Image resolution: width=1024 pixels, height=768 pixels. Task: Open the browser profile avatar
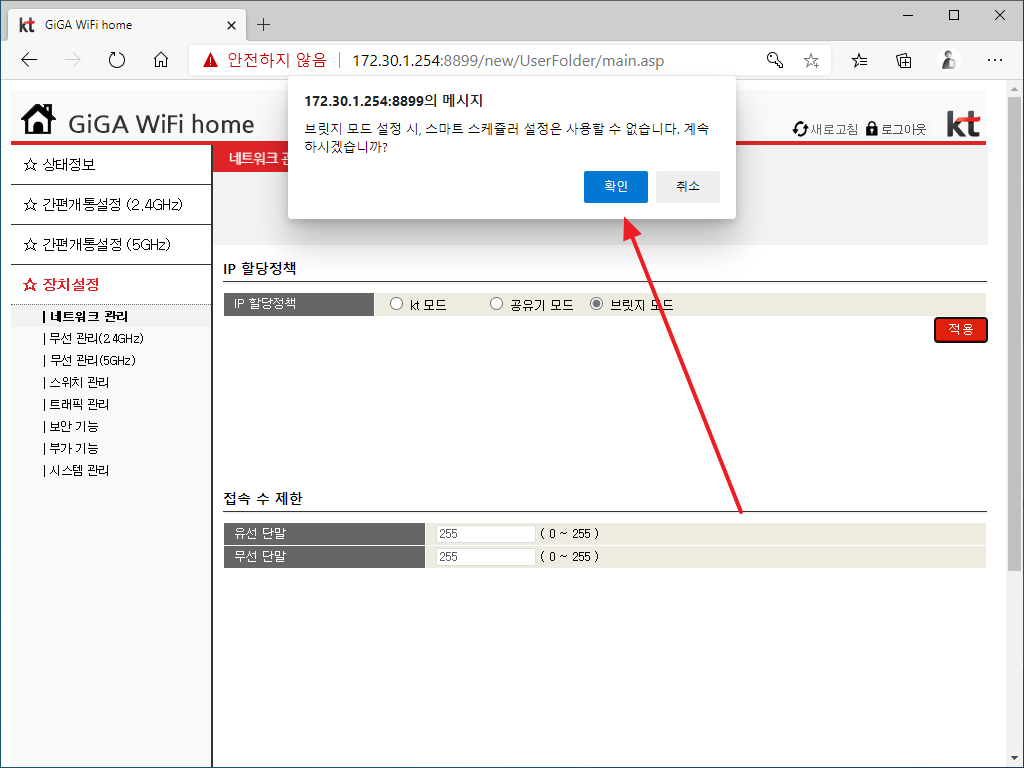[948, 61]
